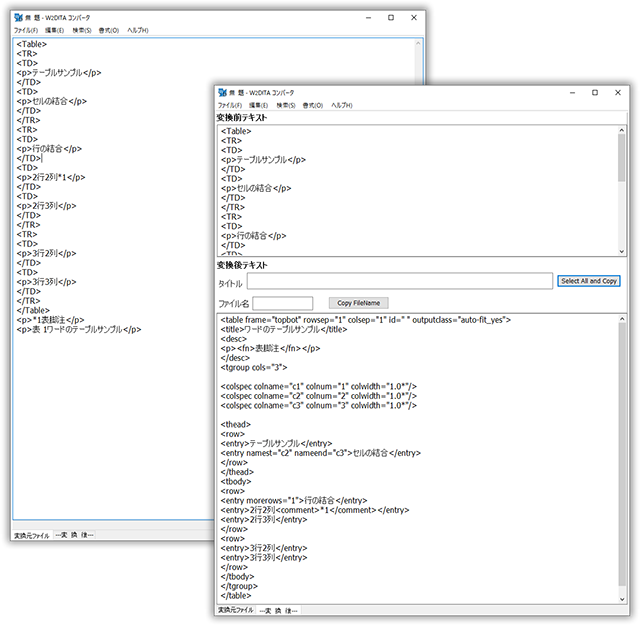Click colspec colname="c1" line
640x626 pixels.
click(x=319, y=386)
